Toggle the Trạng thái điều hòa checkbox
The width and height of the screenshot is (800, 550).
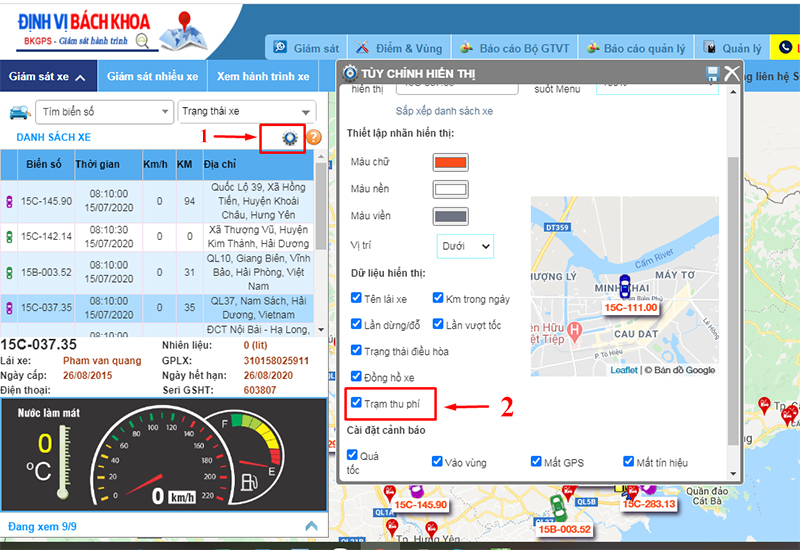coord(356,350)
